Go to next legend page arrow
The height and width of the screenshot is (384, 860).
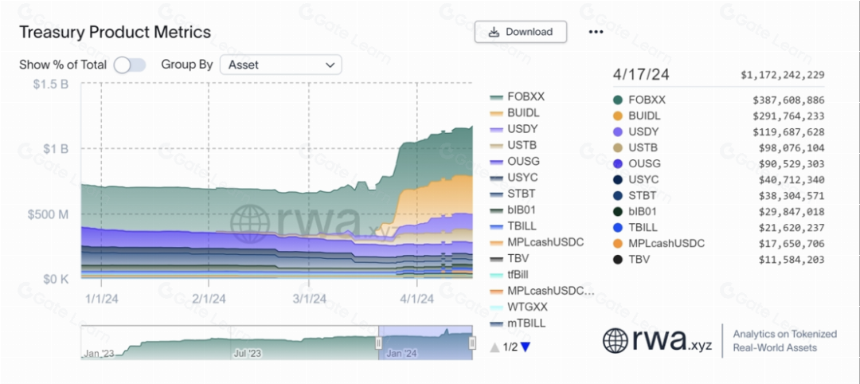pos(525,347)
